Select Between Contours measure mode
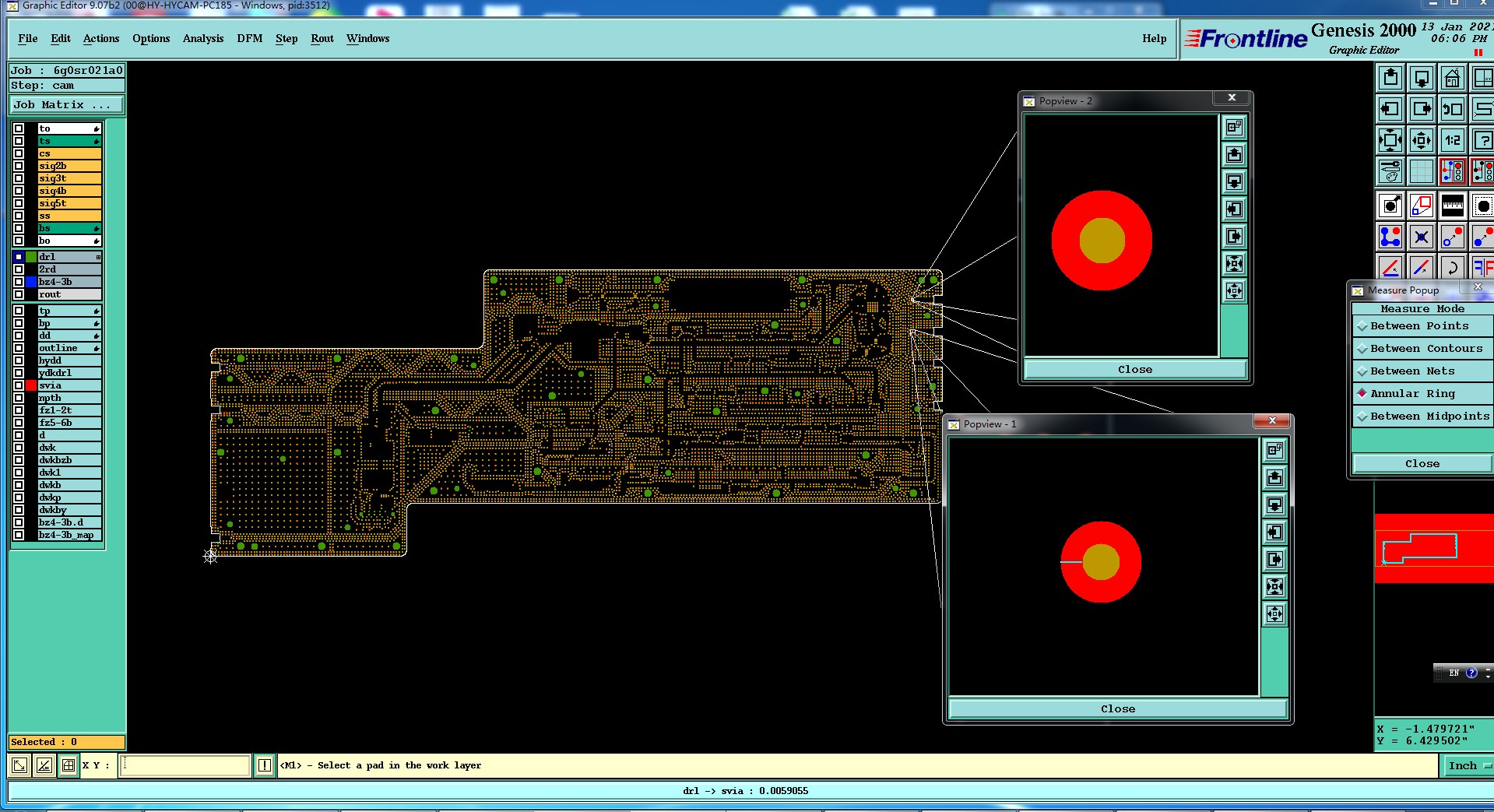Screen dimensions: 1494x812 tap(1422, 348)
